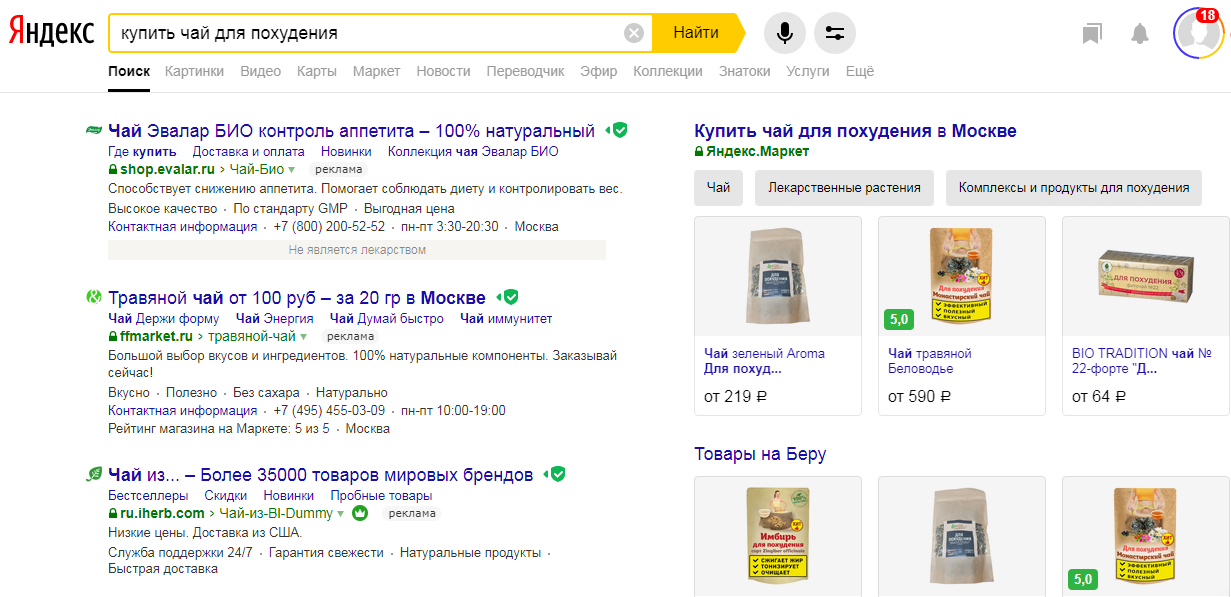Open the bookmarks/collections icon in the header
Screen dimensions: 1231x597
pos(1092,34)
